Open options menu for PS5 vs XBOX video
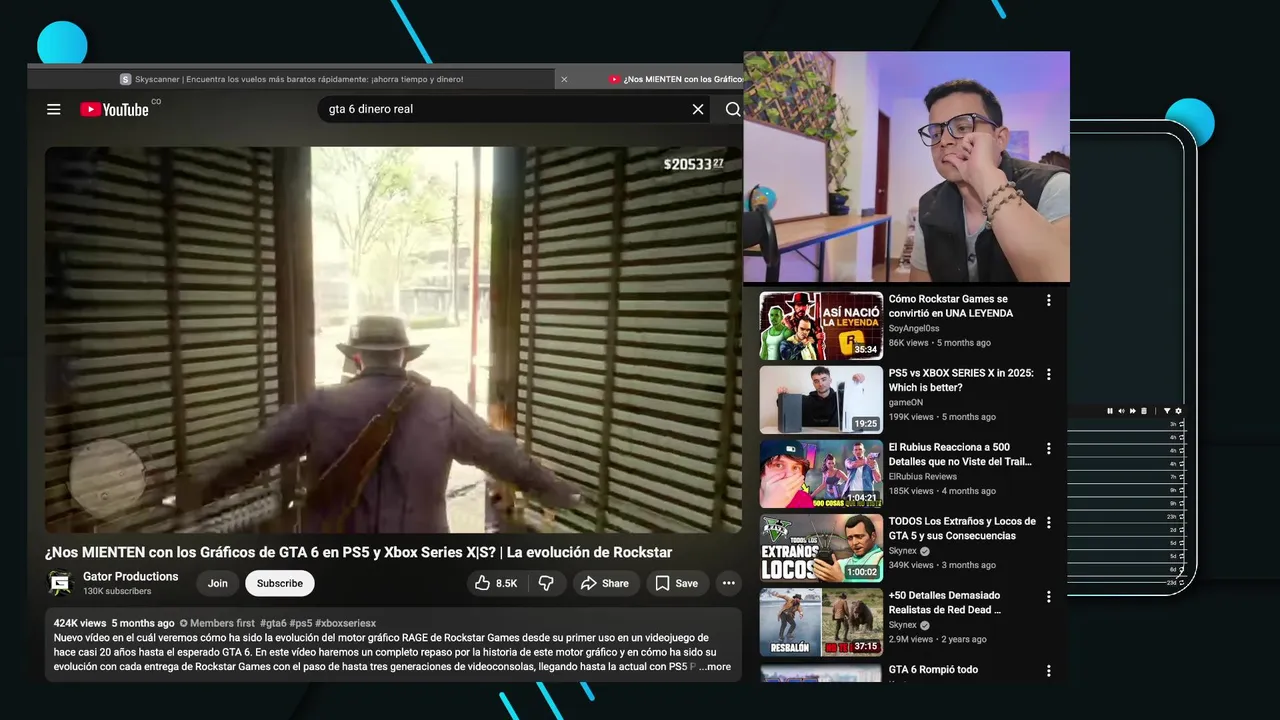The height and width of the screenshot is (720, 1280). coord(1048,374)
